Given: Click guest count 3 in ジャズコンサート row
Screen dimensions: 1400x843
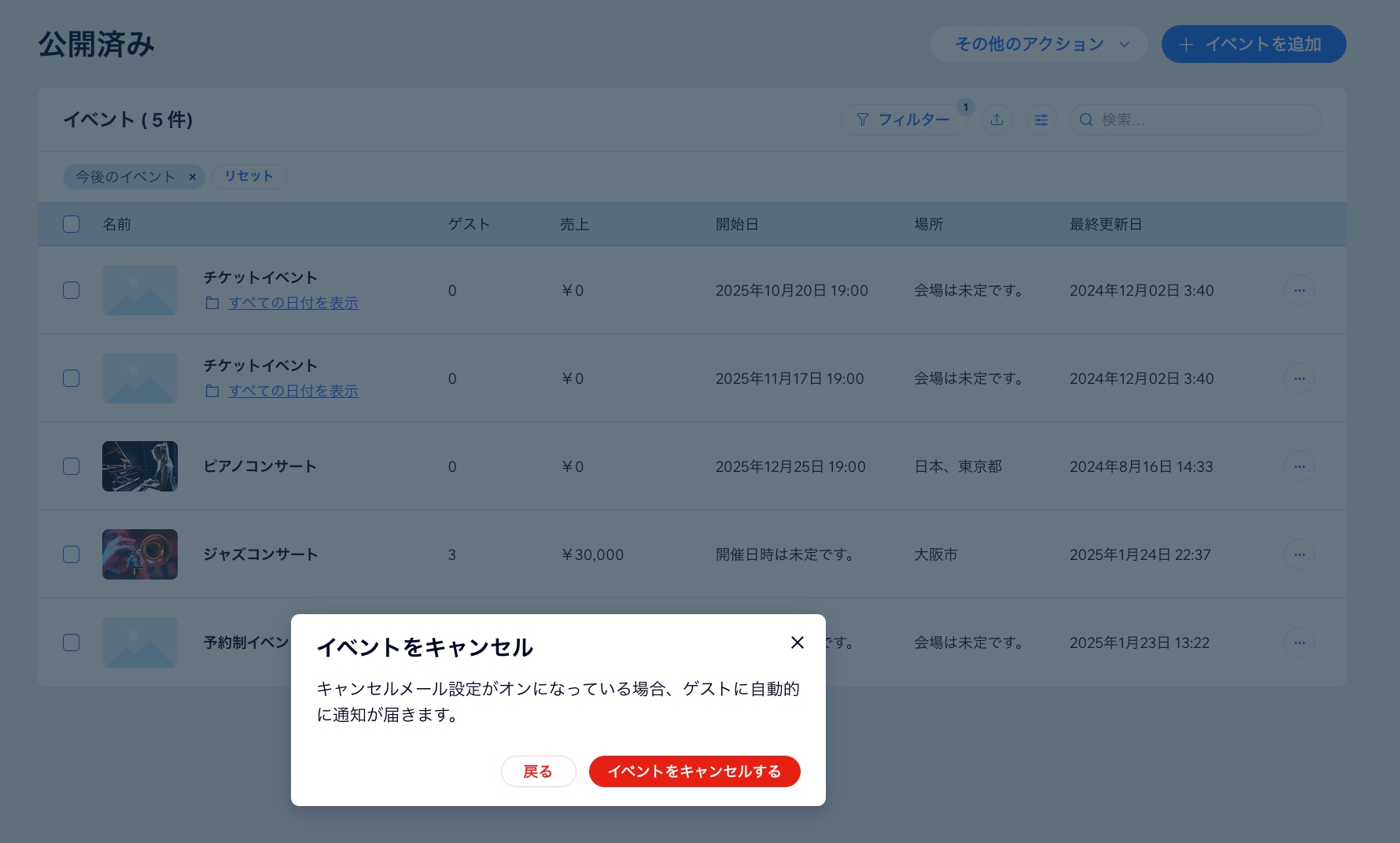Looking at the screenshot, I should 452,554.
